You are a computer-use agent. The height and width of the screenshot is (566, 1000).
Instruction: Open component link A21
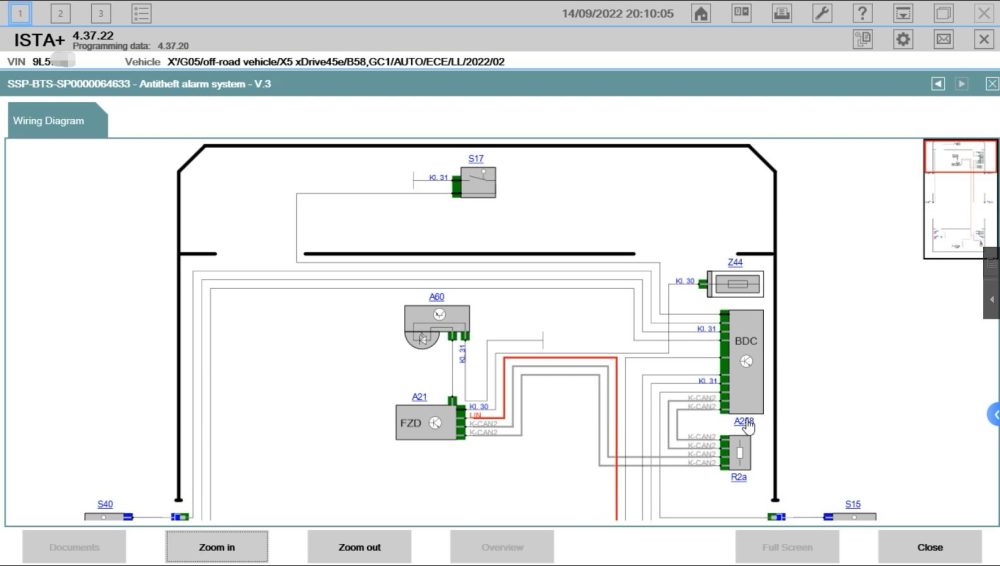click(419, 397)
